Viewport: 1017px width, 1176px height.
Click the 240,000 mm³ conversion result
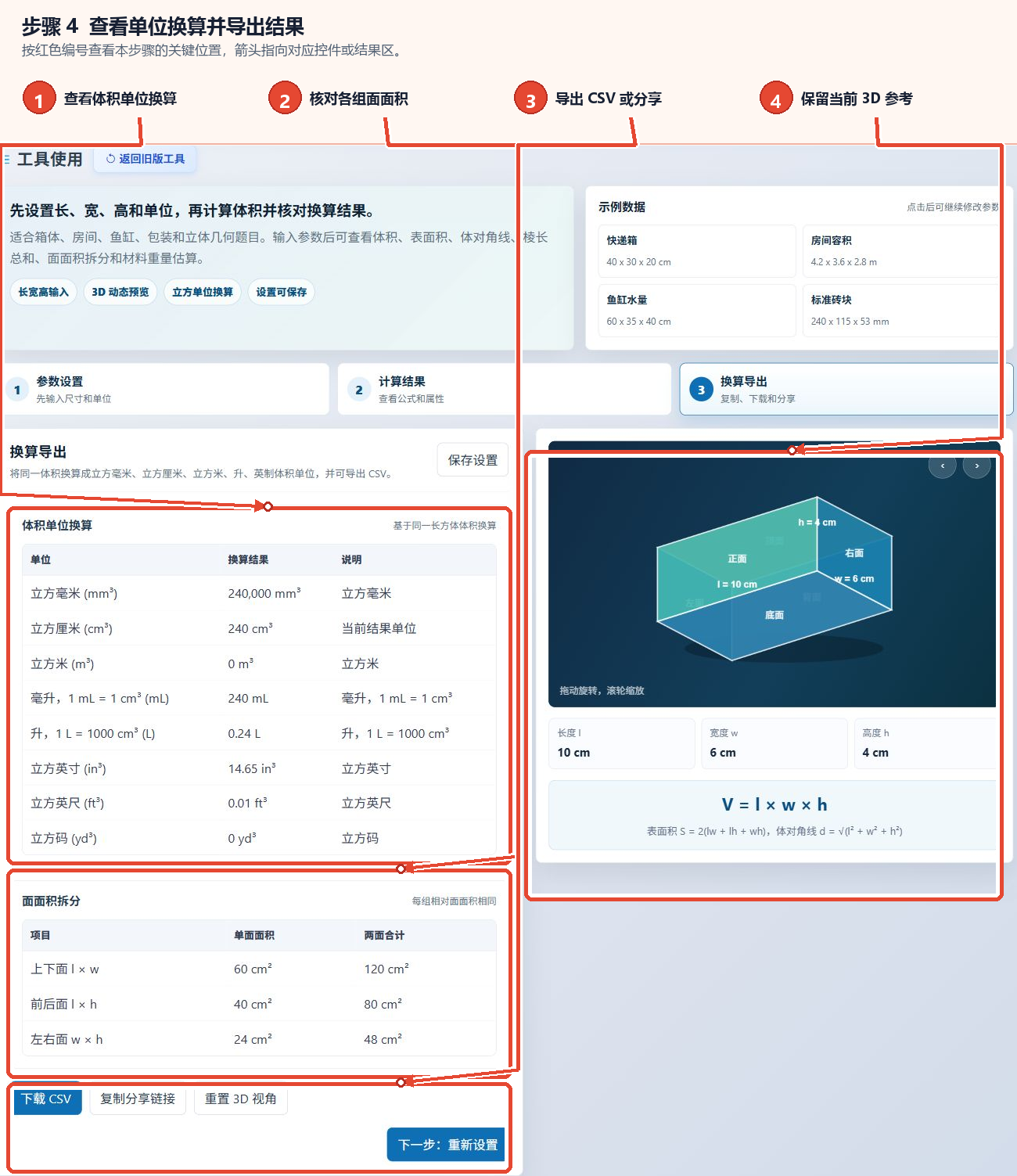[x=264, y=594]
